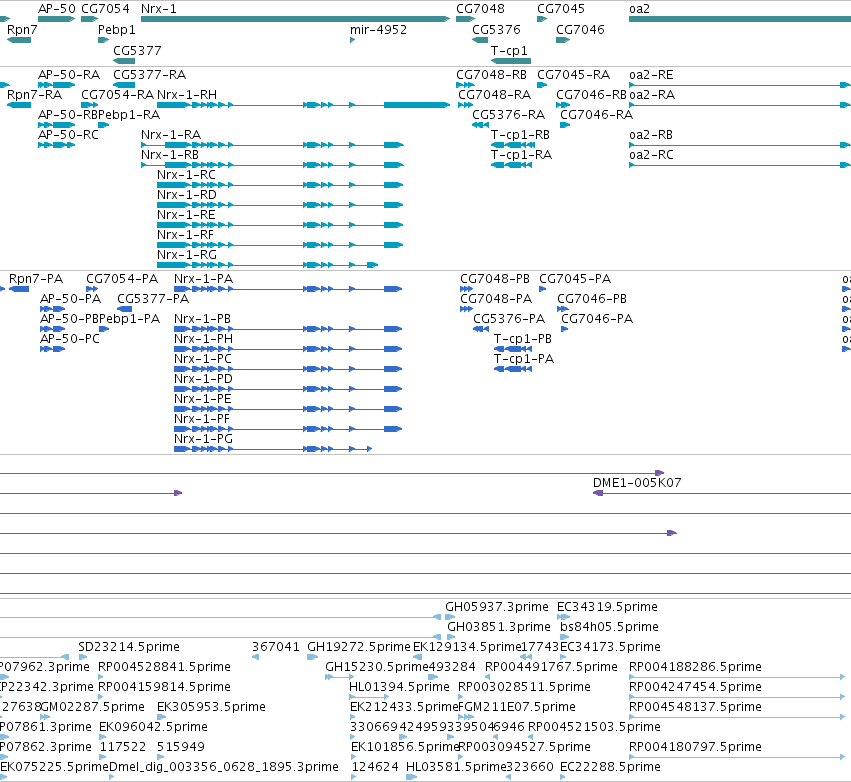Click the CG7054-RA transcript label
Screen dimensions: 851x782
[x=118, y=95]
